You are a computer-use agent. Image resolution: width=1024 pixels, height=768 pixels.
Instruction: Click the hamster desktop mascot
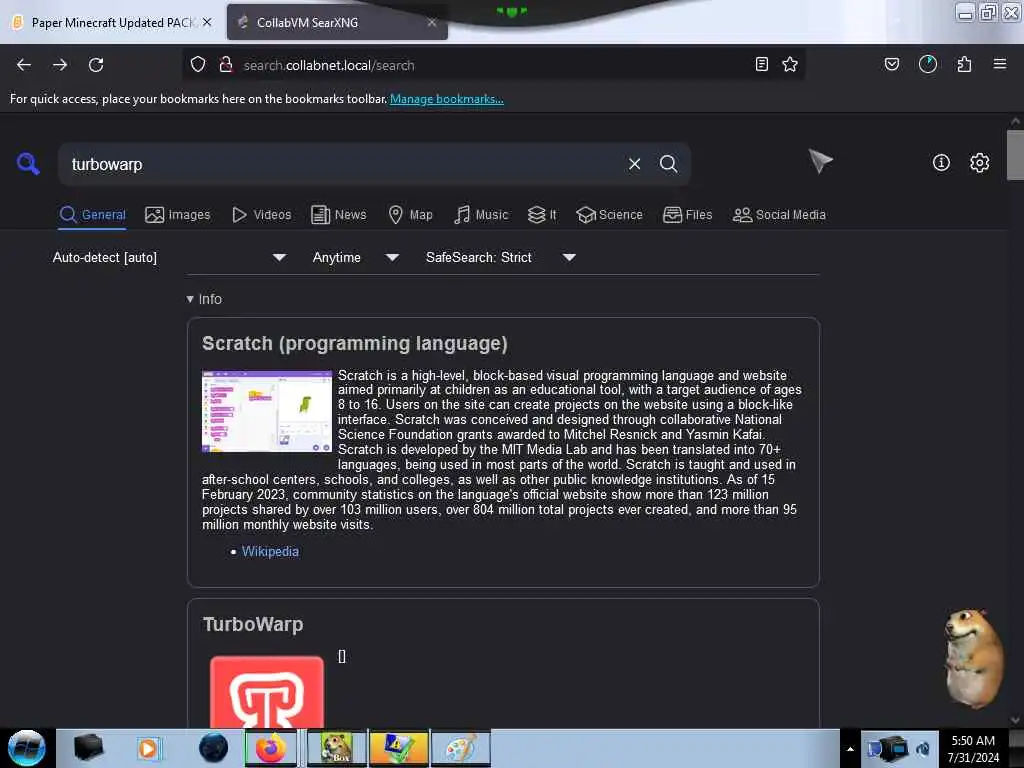(974, 658)
